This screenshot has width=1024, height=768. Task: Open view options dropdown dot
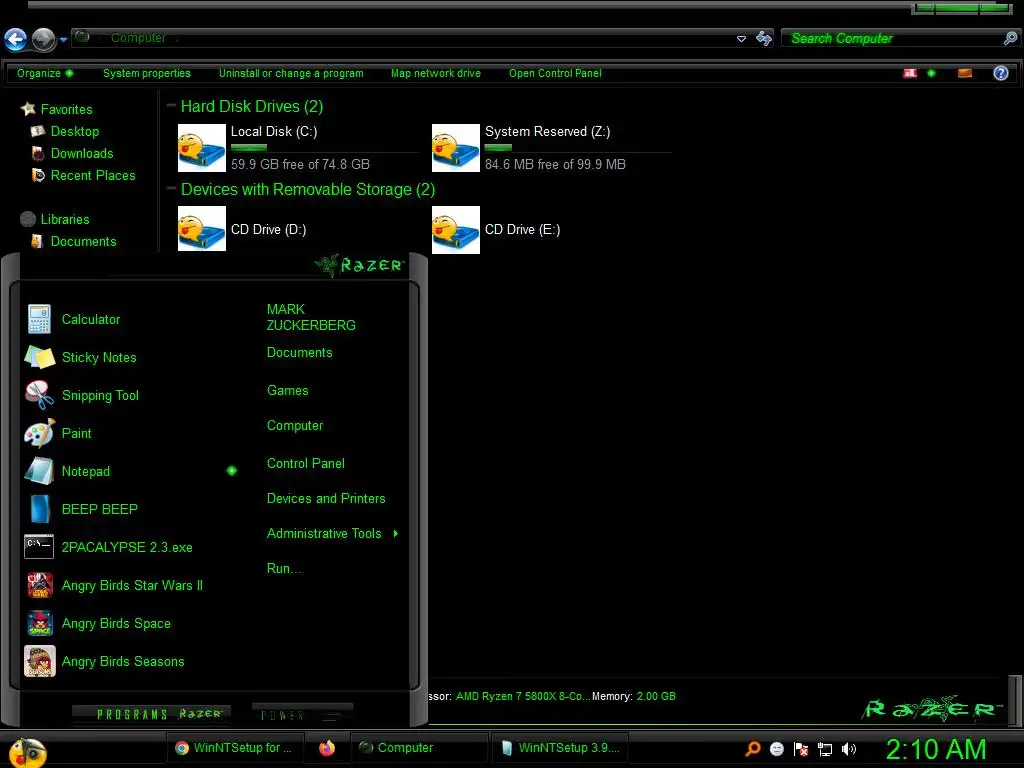point(931,73)
